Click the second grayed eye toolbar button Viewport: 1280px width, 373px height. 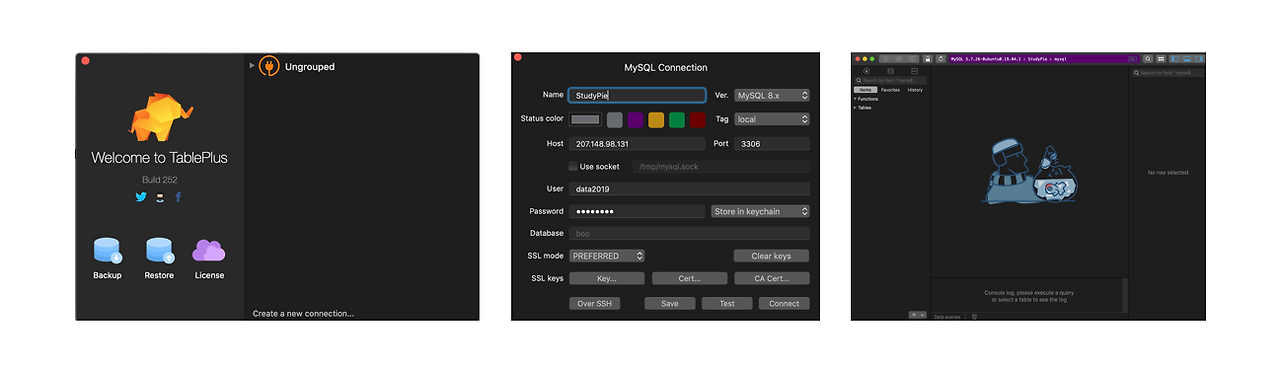pos(899,59)
